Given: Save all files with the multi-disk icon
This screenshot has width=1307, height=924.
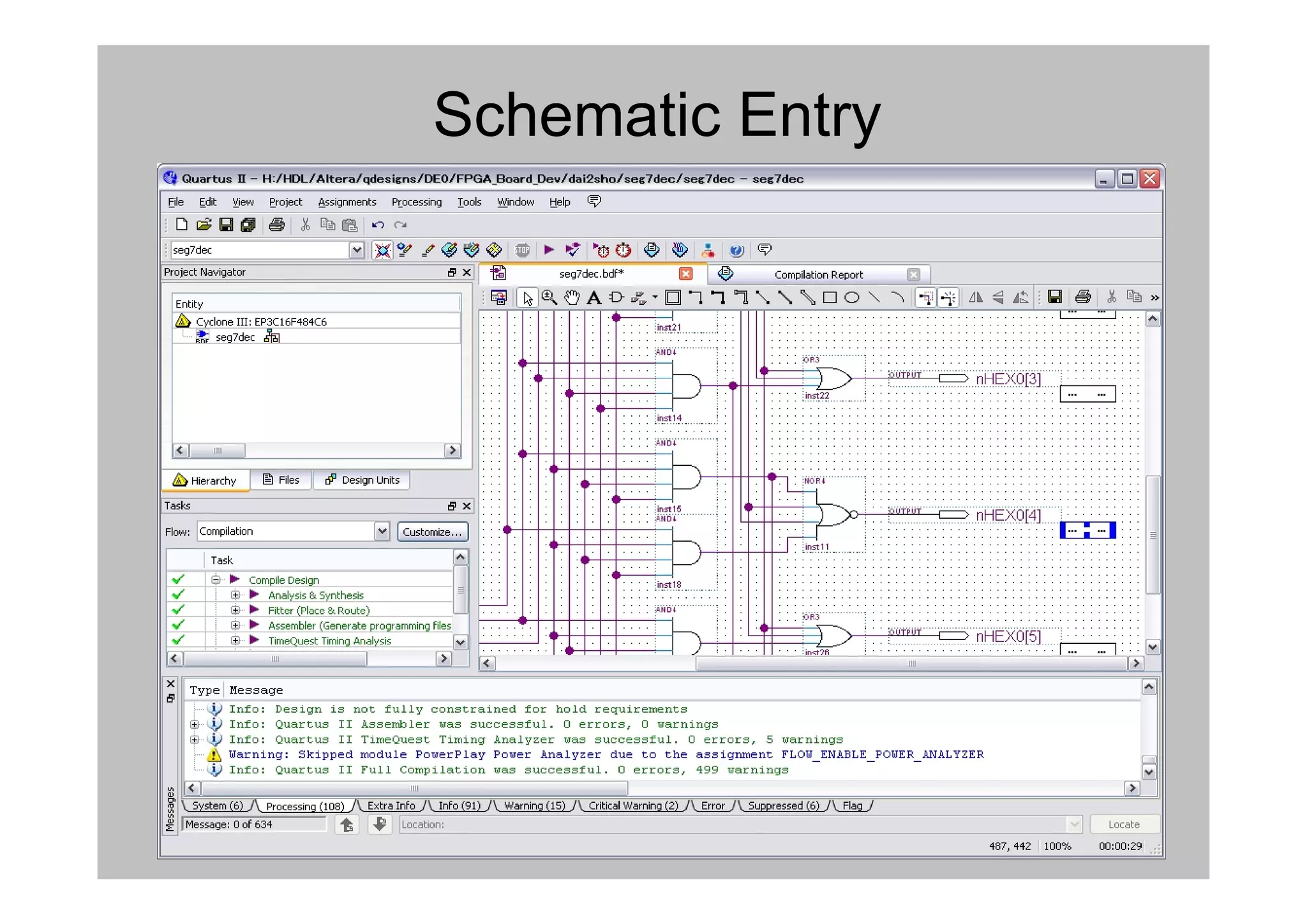Looking at the screenshot, I should click(248, 225).
